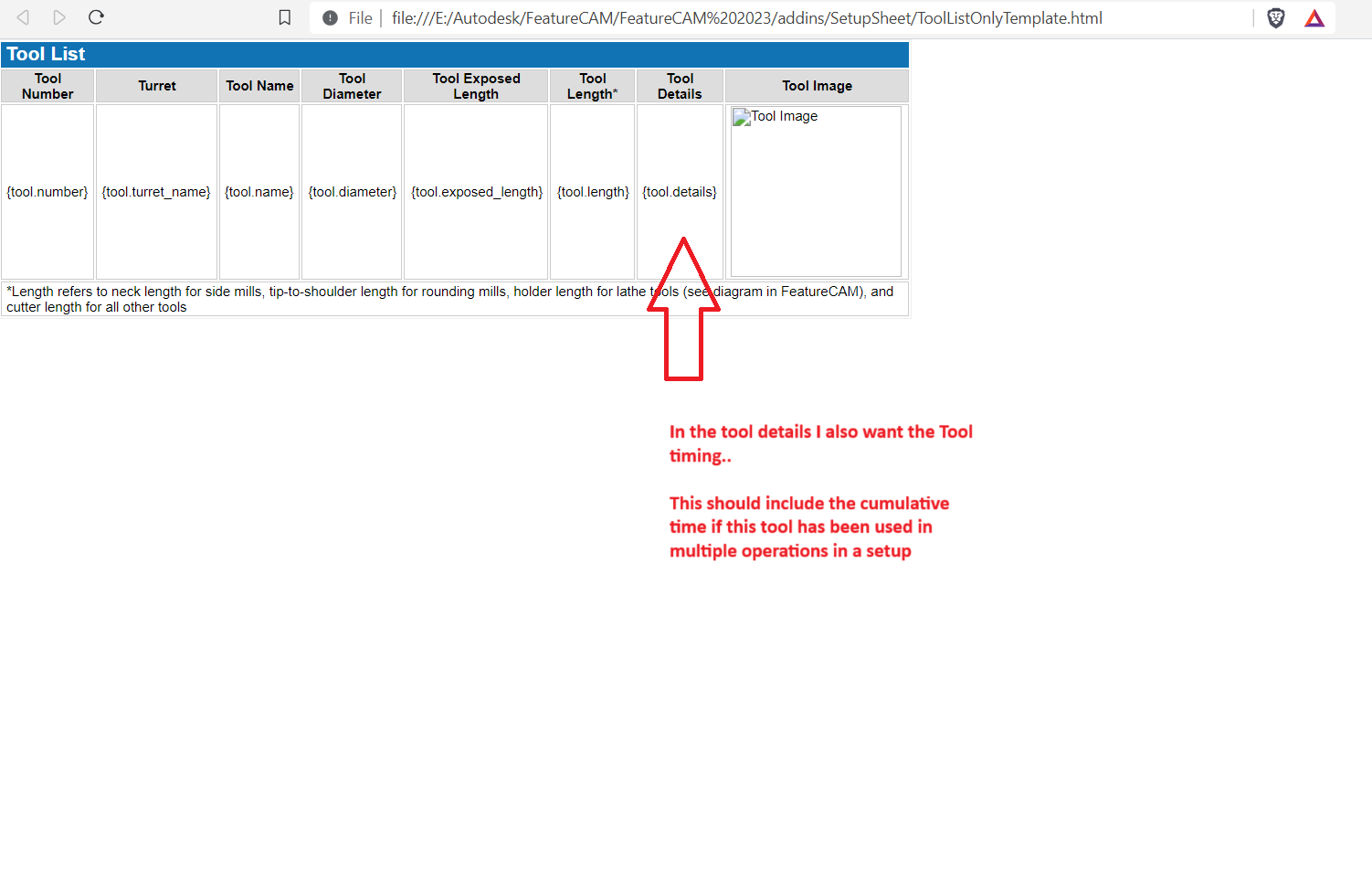Select the Tool List title bar
1372x871 pixels.
click(45, 54)
